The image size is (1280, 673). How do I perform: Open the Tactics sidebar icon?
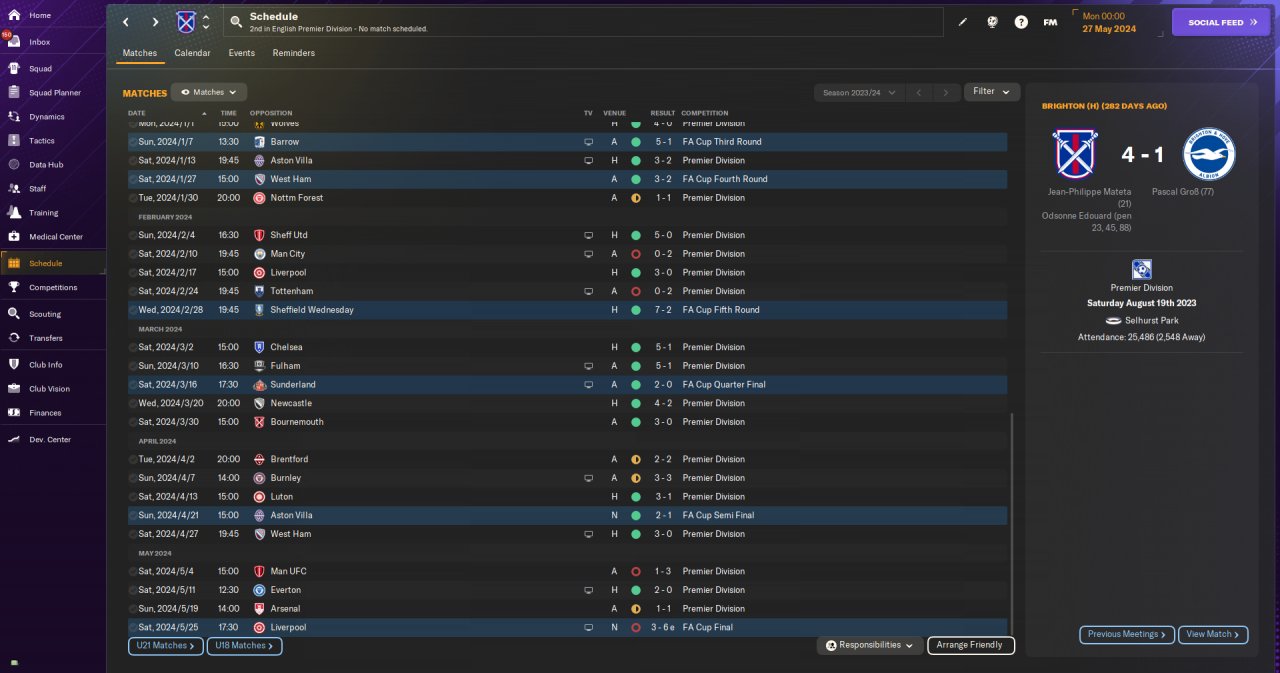14,141
